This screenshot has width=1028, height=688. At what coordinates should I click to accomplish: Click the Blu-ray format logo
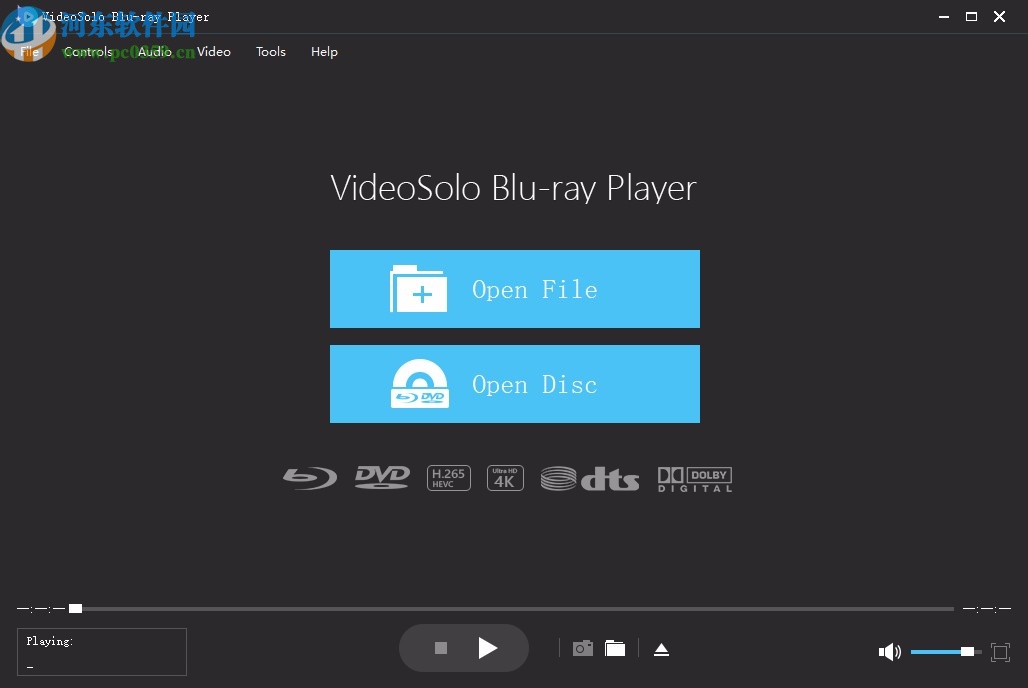pos(309,477)
